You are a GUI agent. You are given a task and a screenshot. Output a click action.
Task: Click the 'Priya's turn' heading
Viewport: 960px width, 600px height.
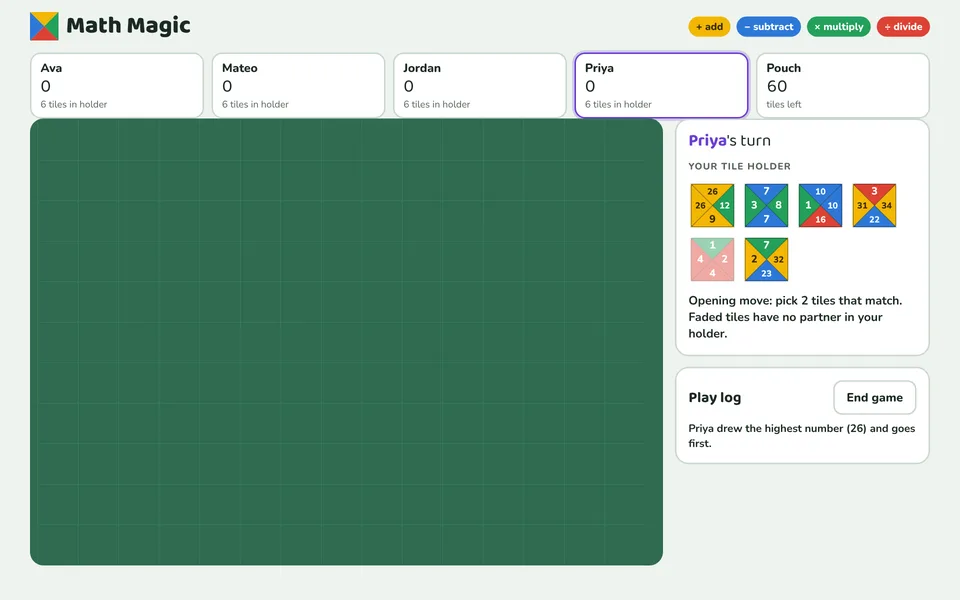coord(729,141)
